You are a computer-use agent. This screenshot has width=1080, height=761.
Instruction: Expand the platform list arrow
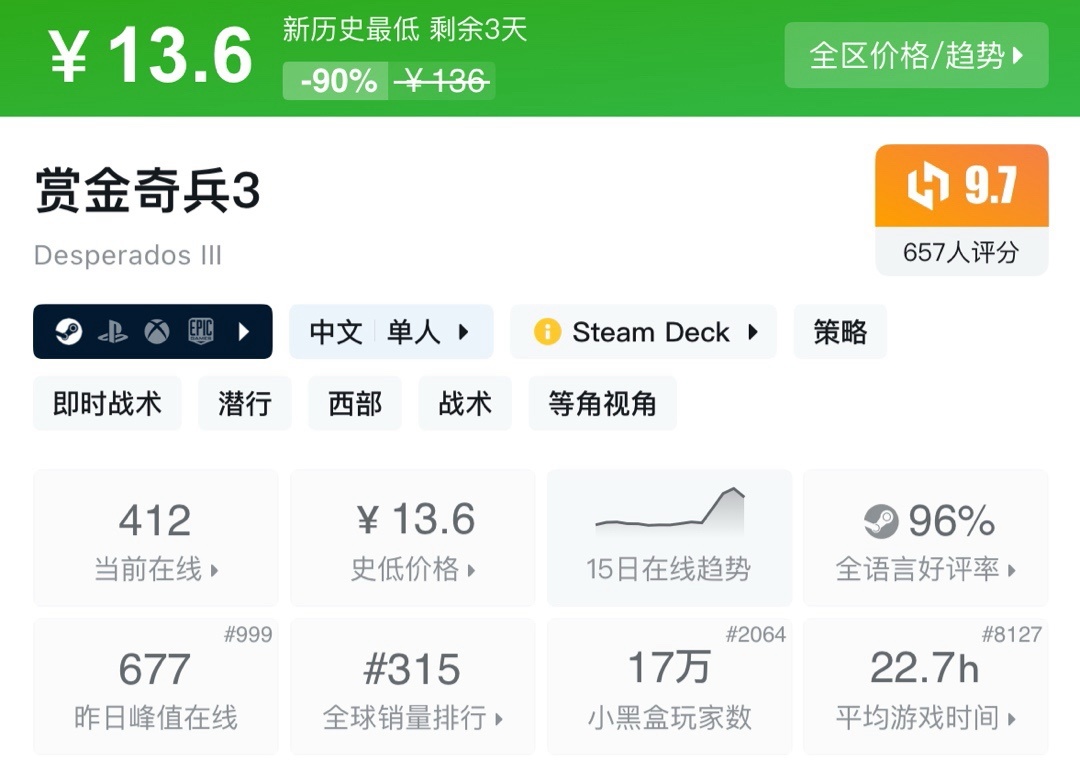point(244,332)
